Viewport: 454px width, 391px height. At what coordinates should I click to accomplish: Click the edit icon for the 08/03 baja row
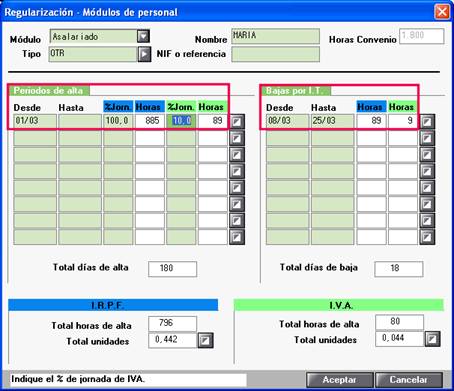[427, 121]
